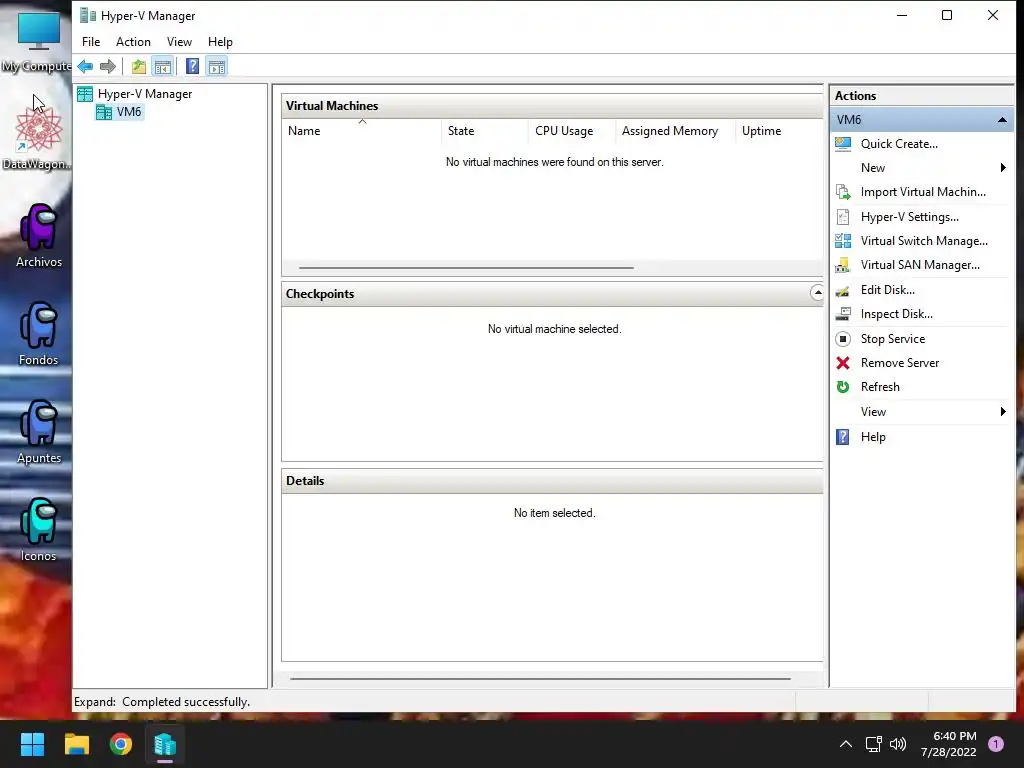Click the Inspect Disk icon
The image size is (1024, 768).
coord(843,314)
